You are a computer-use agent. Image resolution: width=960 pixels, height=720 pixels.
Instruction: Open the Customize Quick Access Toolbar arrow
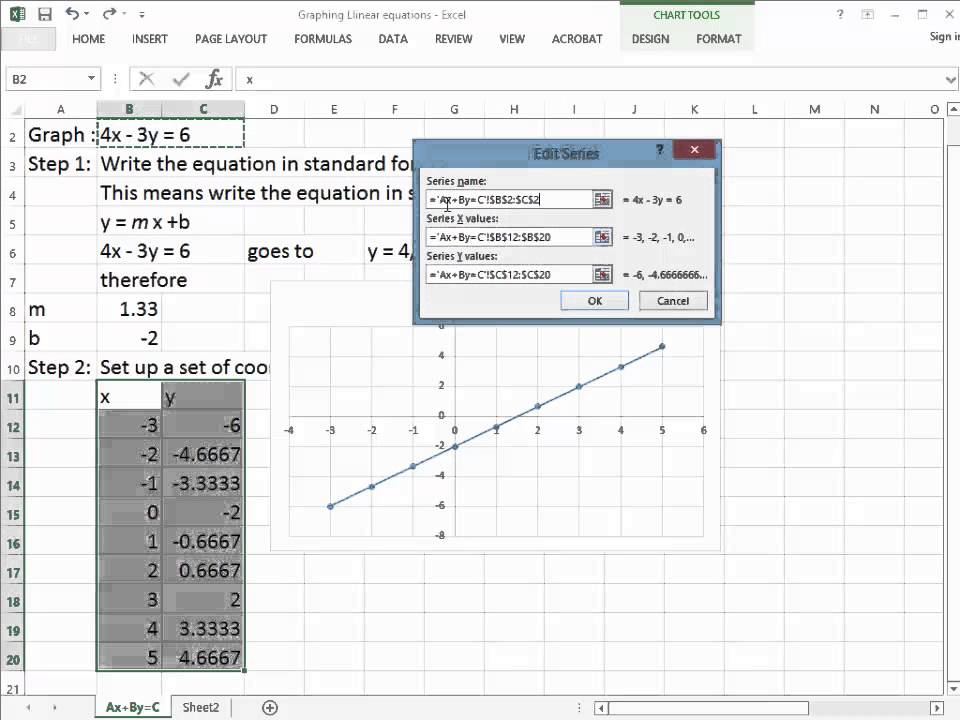[x=141, y=14]
